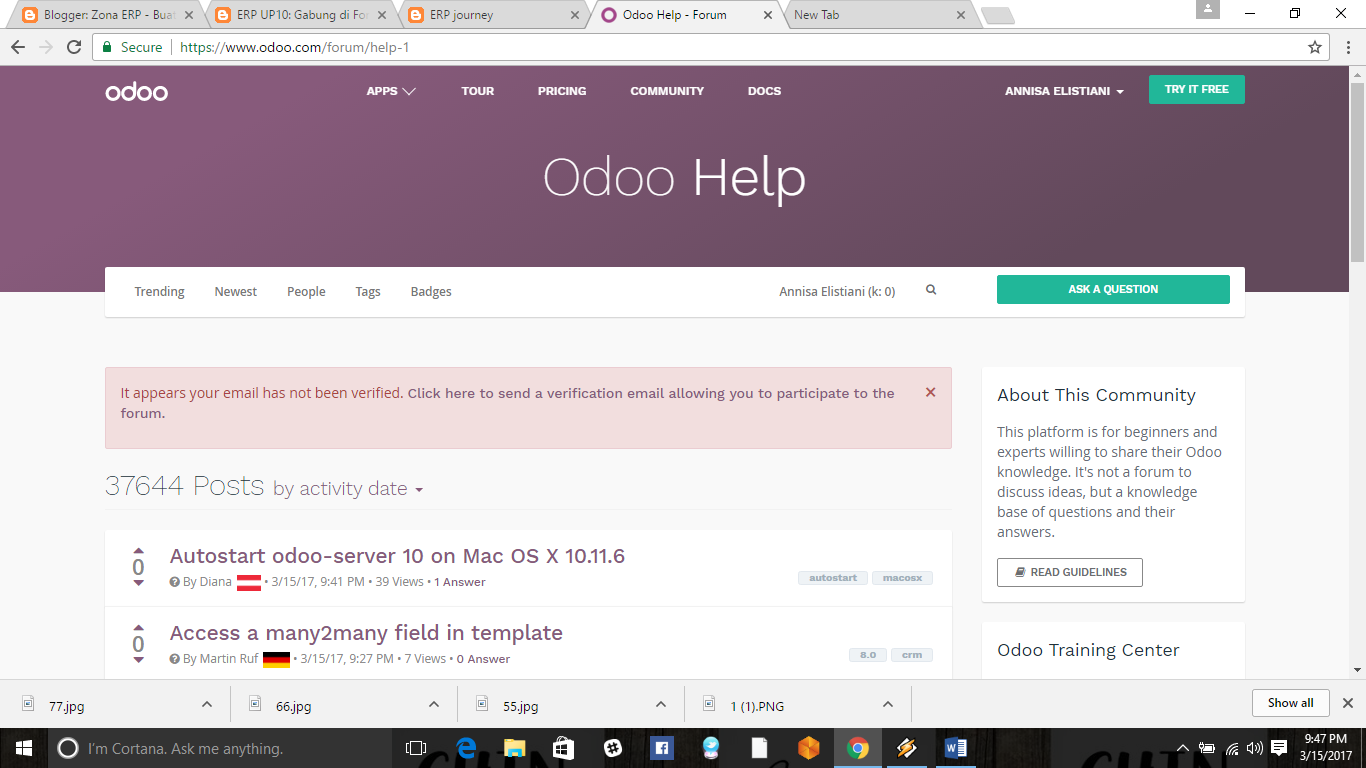Open the Windows Store from the taskbar
1366x768 pixels.
[563, 748]
